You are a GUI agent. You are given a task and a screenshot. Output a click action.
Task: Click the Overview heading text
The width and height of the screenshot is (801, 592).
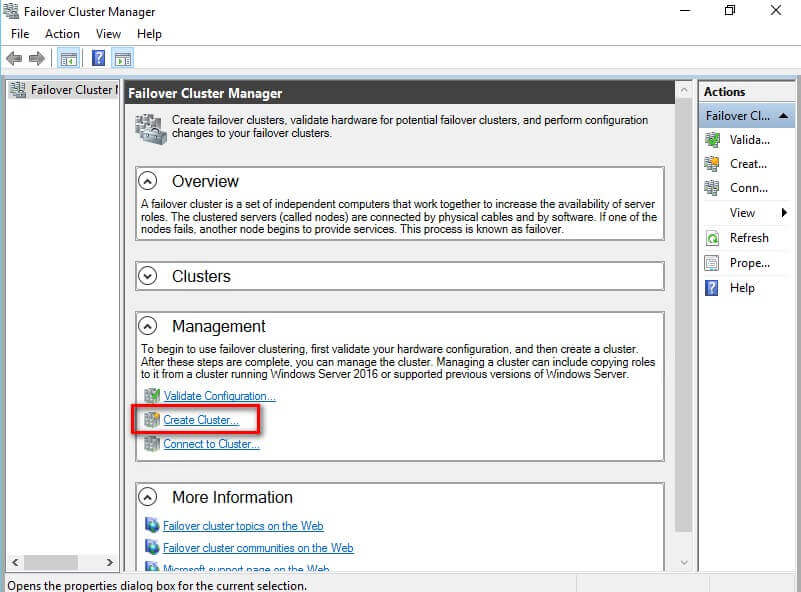205,181
